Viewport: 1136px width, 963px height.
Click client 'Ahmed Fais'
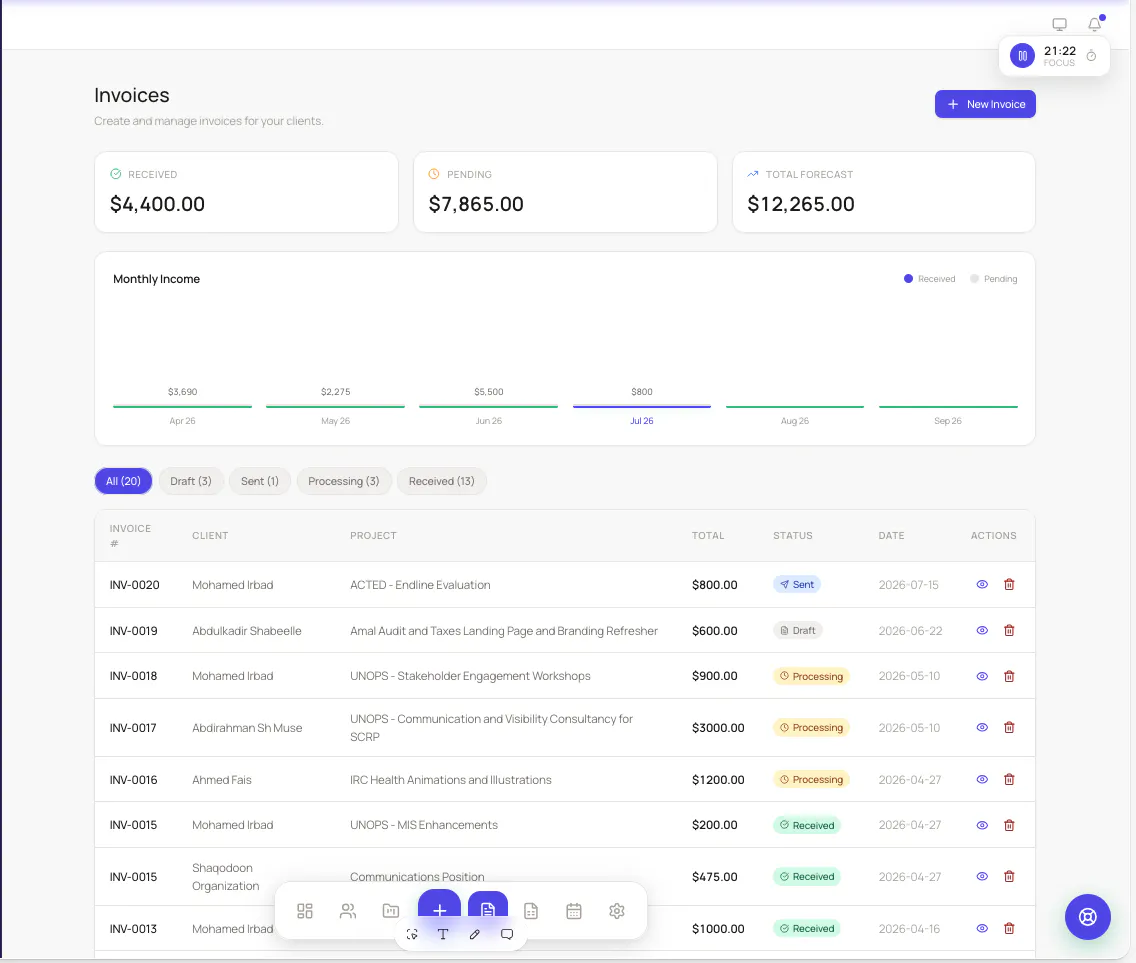click(x=222, y=780)
